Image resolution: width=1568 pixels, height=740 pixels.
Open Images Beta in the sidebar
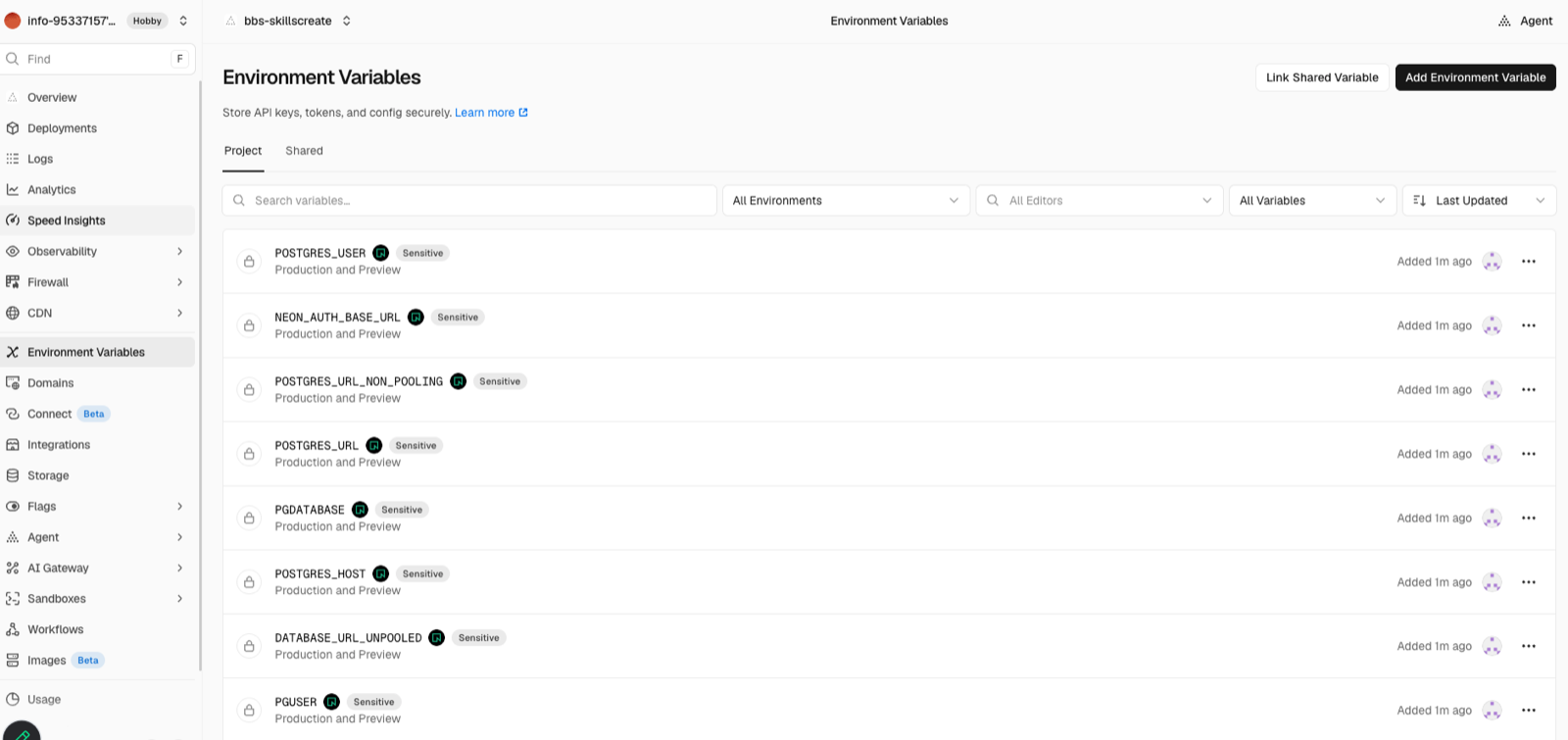[x=98, y=661]
